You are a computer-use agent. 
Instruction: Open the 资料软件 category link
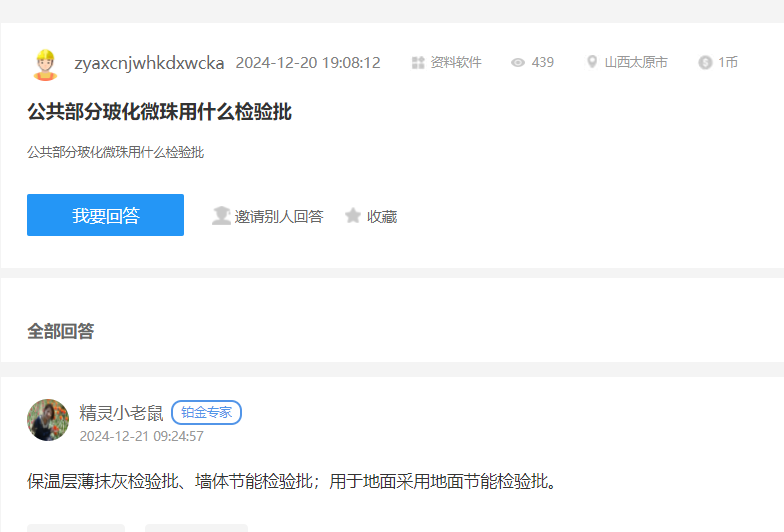(456, 63)
